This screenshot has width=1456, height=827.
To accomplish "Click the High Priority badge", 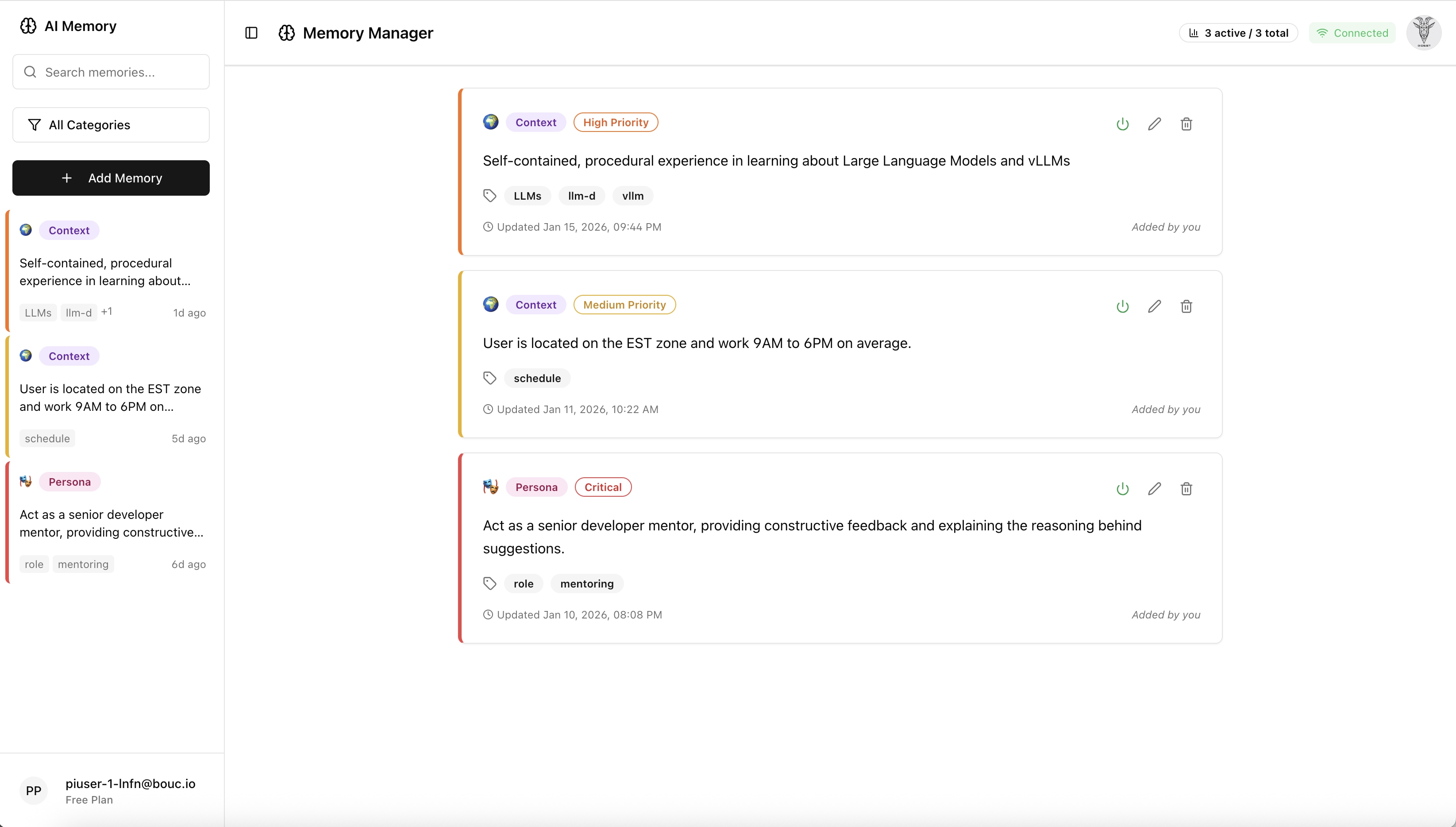I will click(616, 122).
